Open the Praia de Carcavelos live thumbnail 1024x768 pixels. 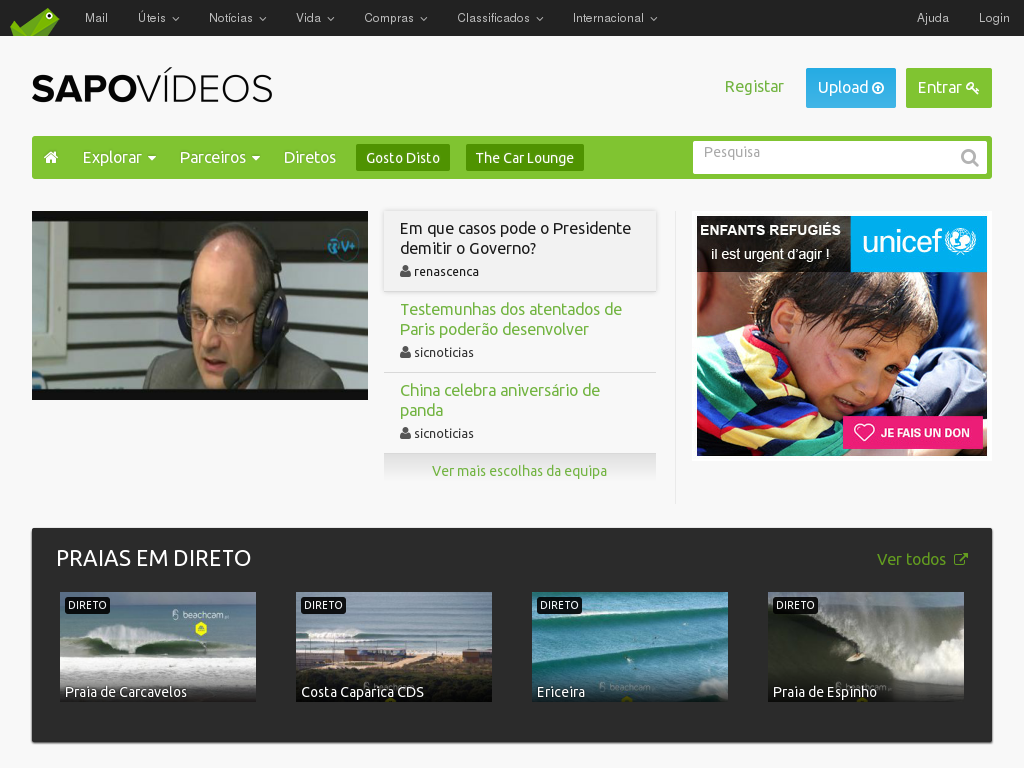pyautogui.click(x=157, y=647)
